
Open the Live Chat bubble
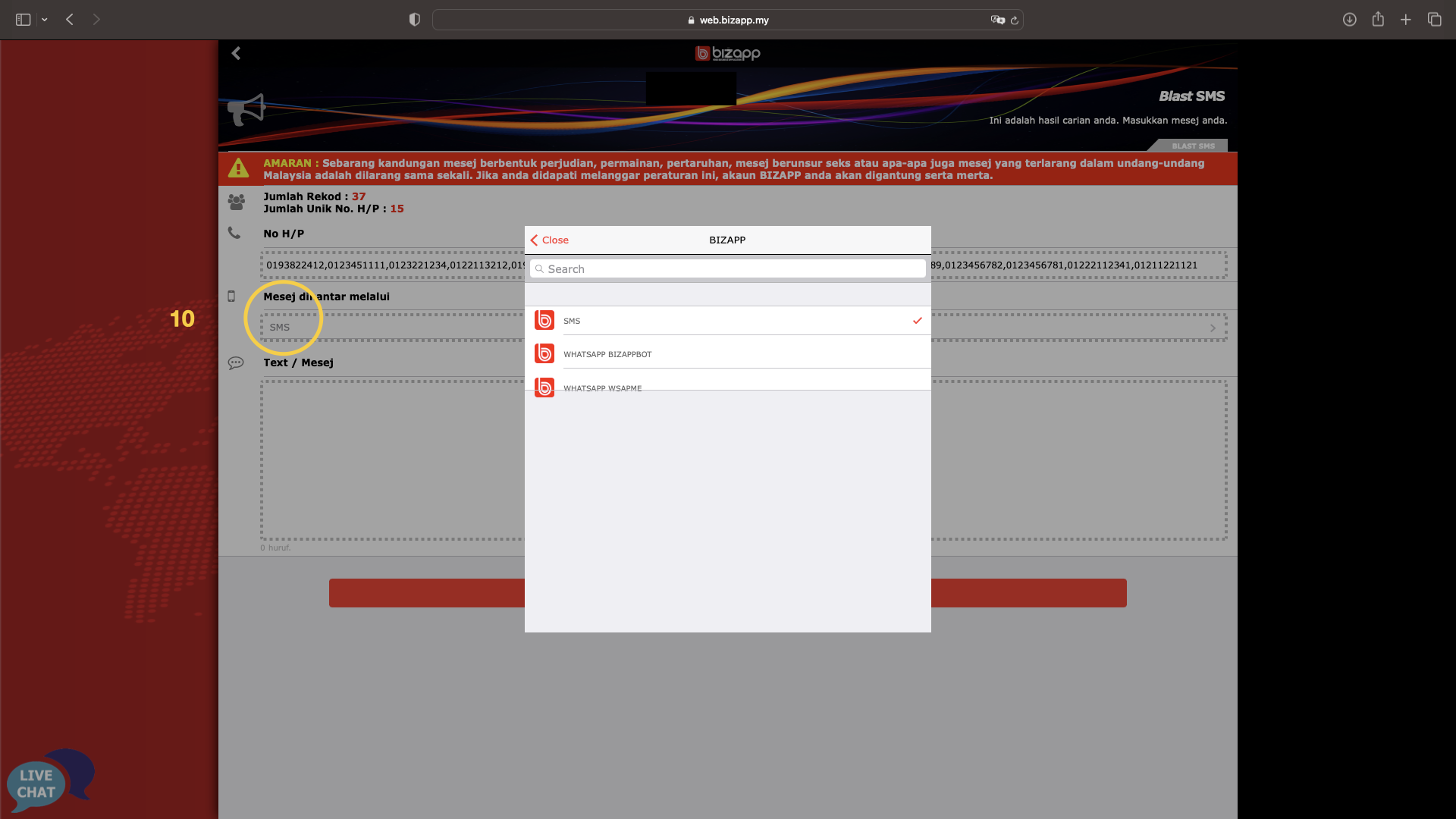point(50,781)
